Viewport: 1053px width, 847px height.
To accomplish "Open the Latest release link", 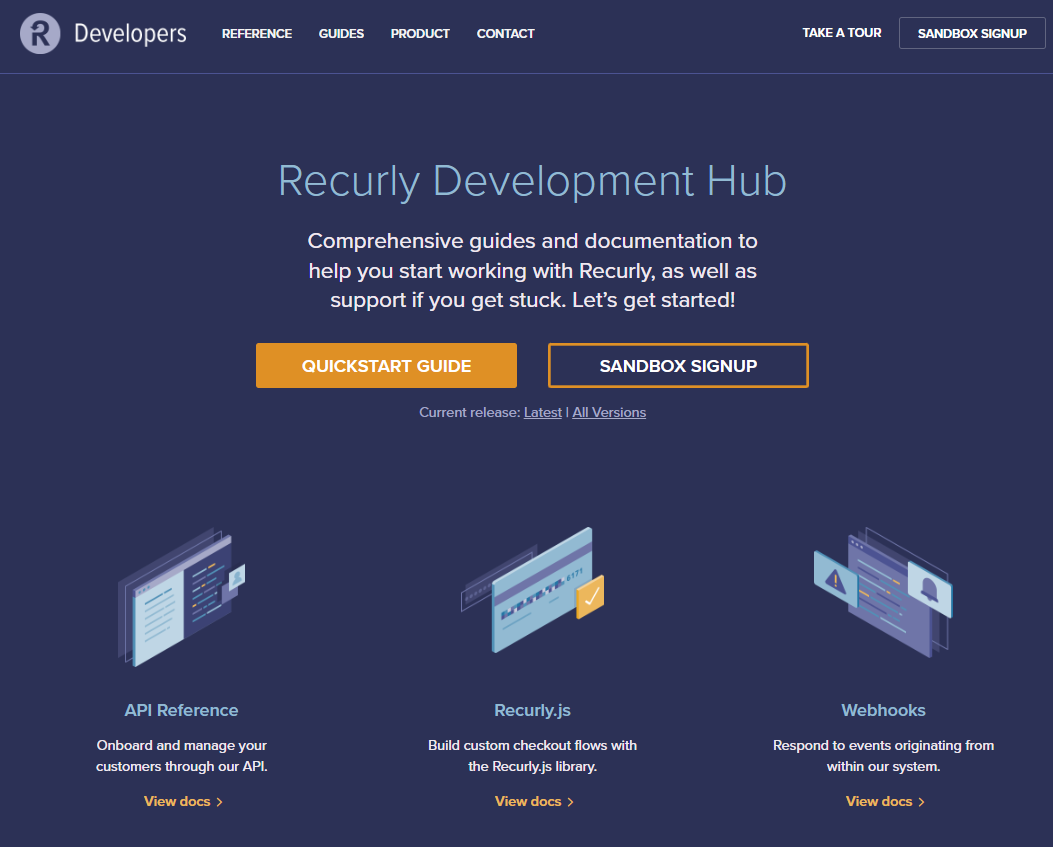I will (x=543, y=412).
